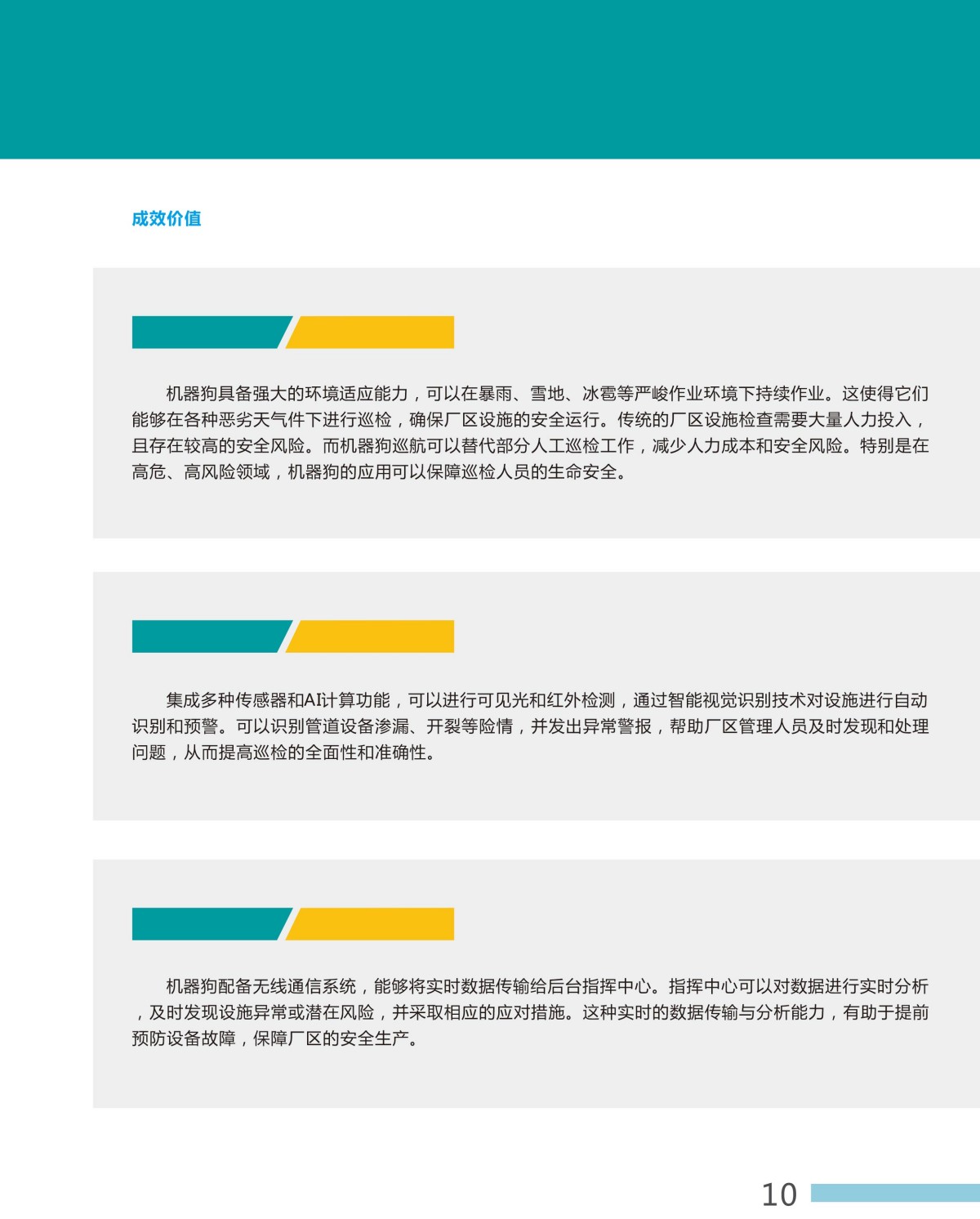This screenshot has width=980, height=1219.
Task: Click the yellow parallelogram in the first banner
Action: [x=376, y=332]
